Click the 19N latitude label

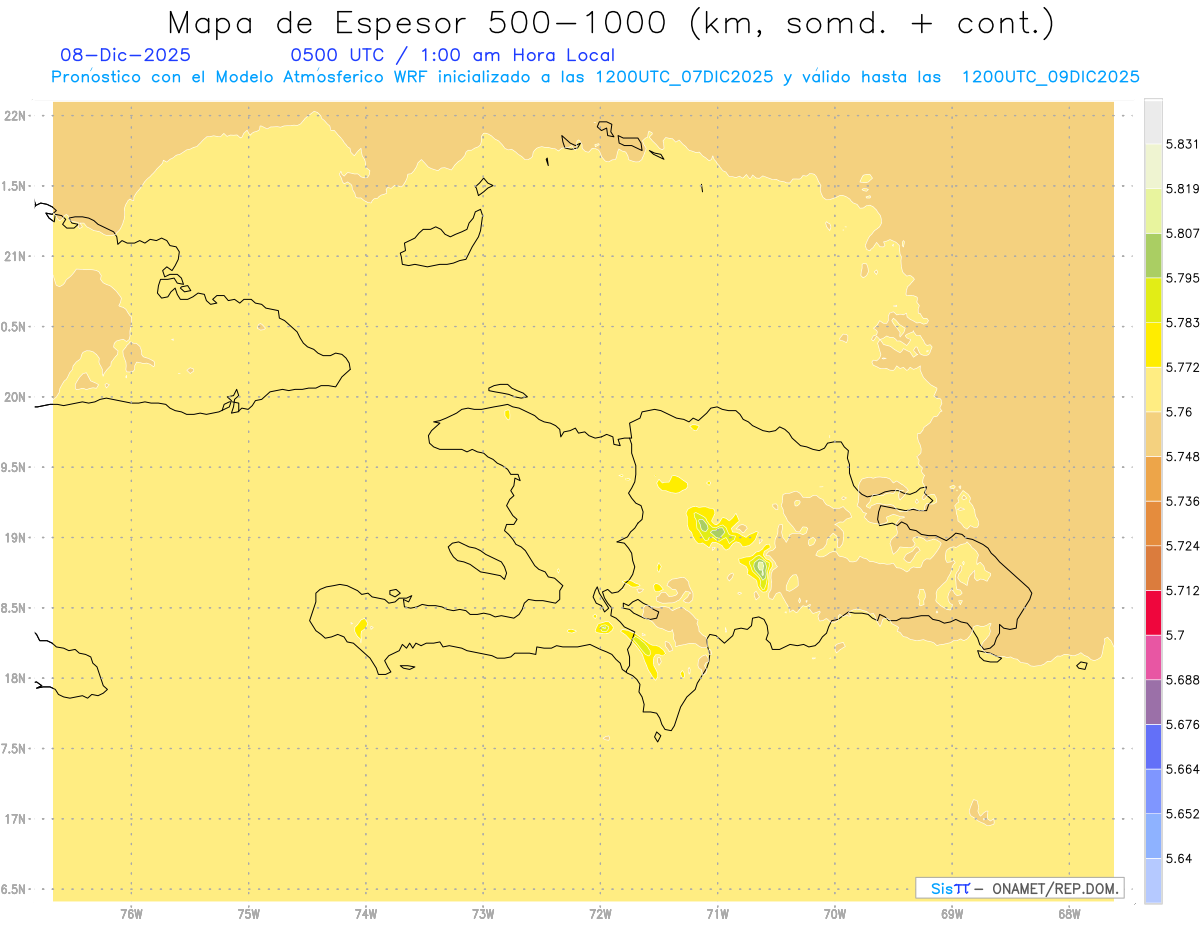[15, 538]
